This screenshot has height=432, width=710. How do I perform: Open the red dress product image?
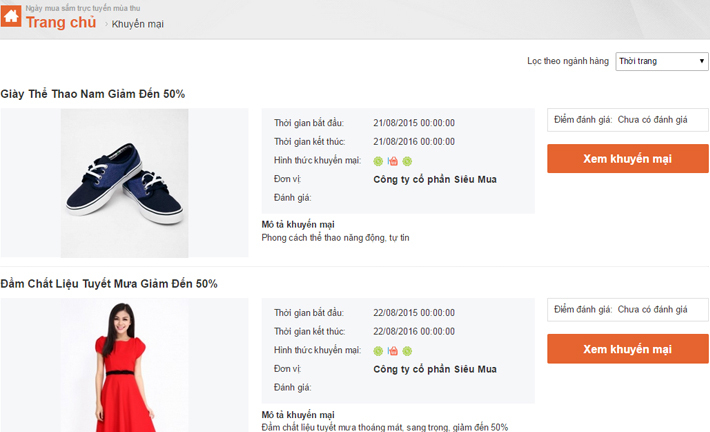125,365
